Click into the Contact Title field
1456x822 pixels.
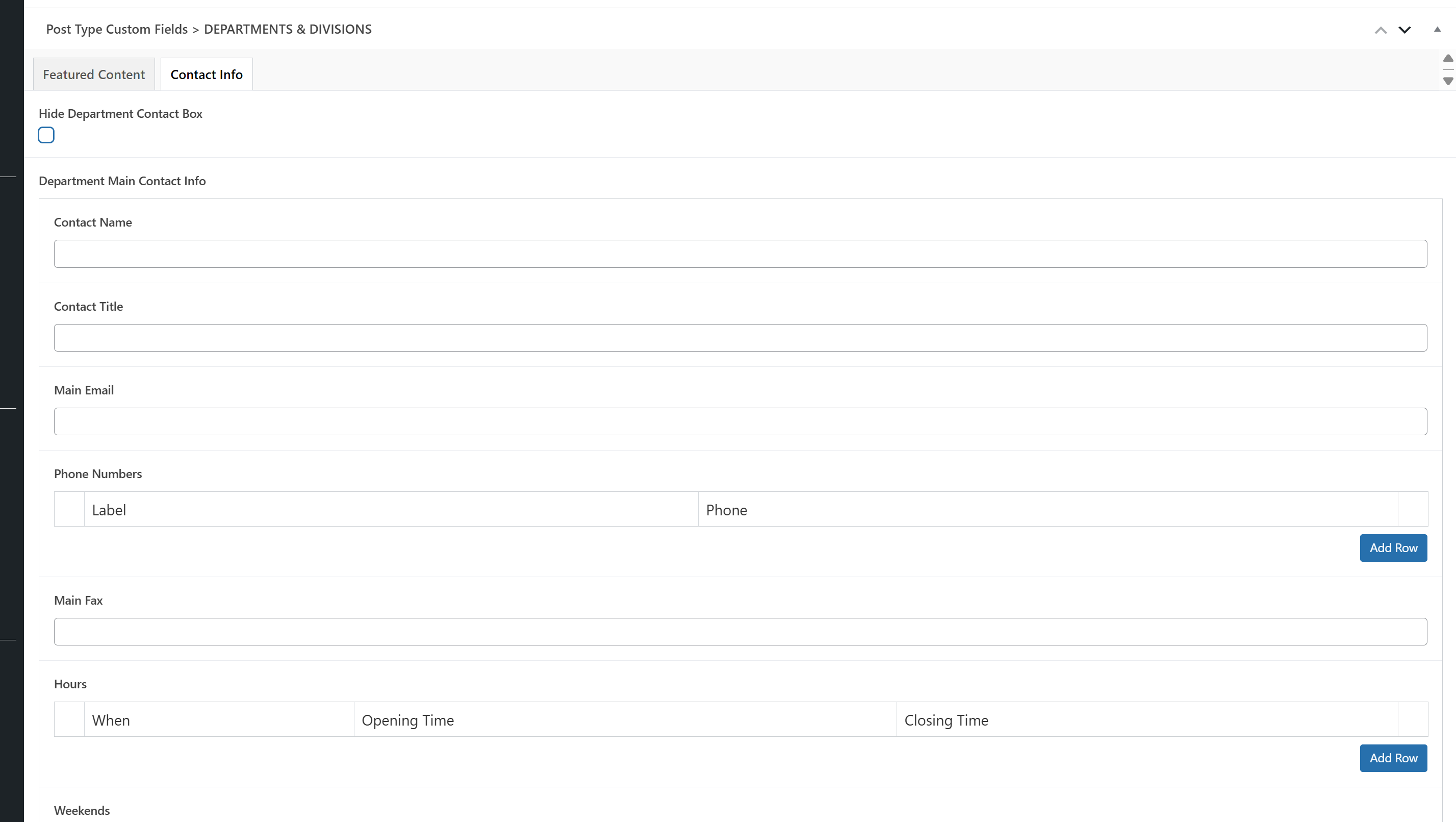click(x=740, y=338)
